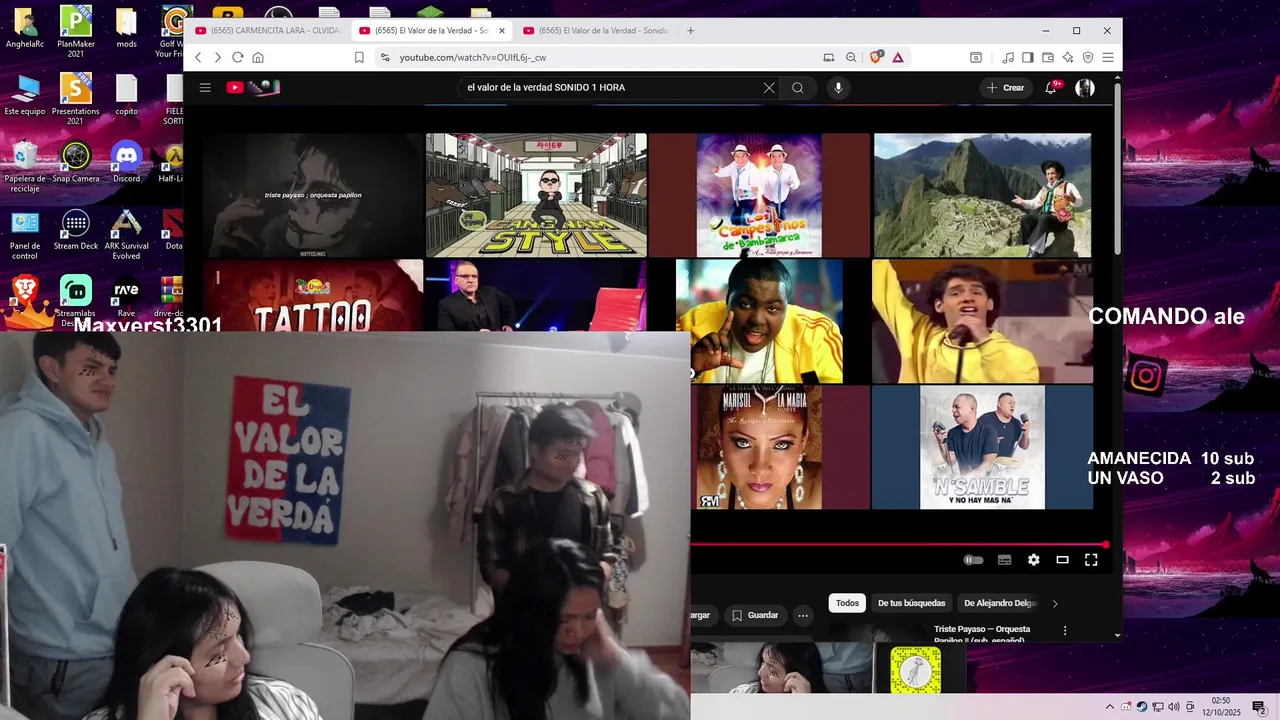Click the Crear button
Screen dimensions: 1280x720
pyautogui.click(x=1006, y=88)
